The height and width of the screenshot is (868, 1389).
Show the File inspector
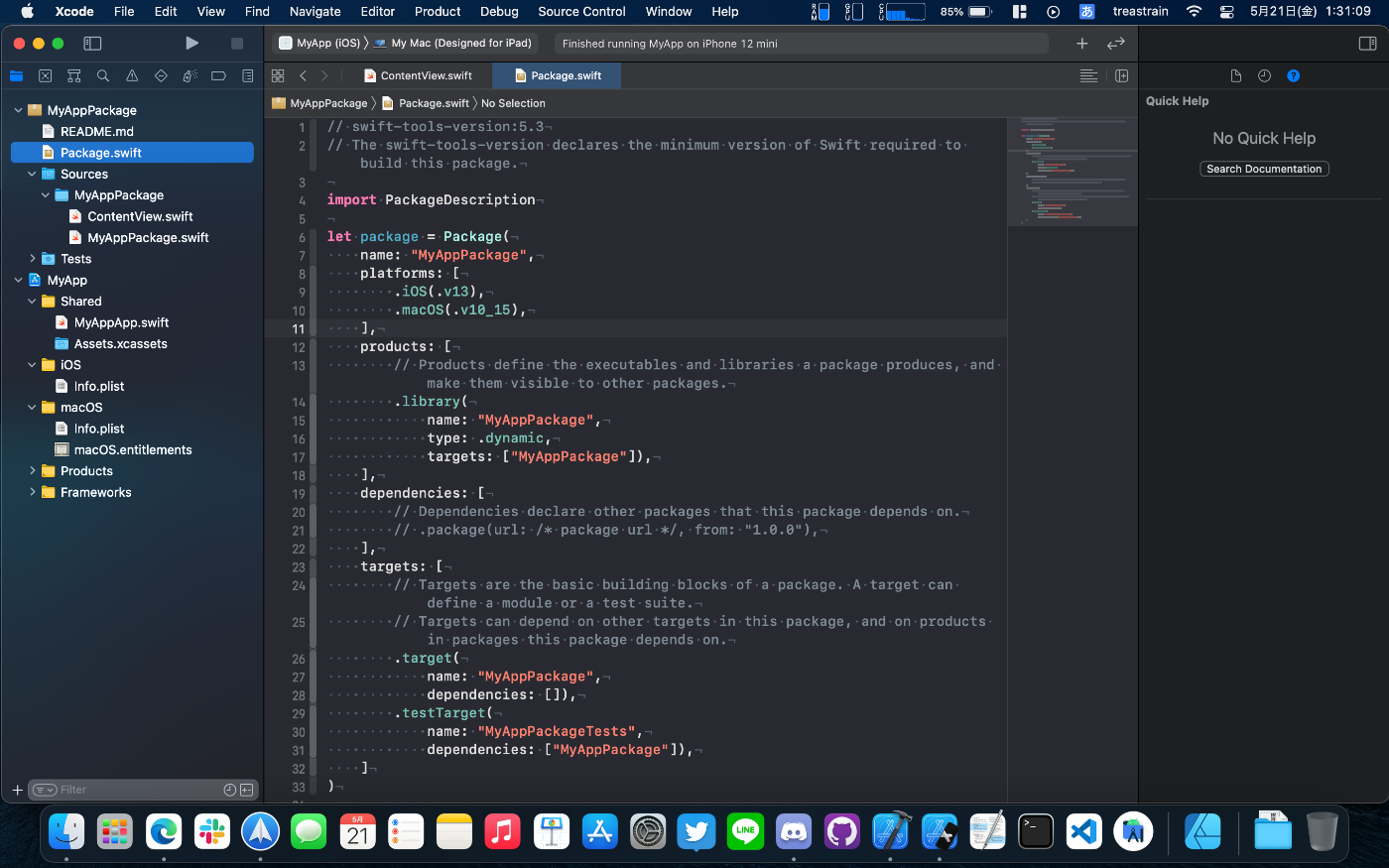pos(1235,75)
